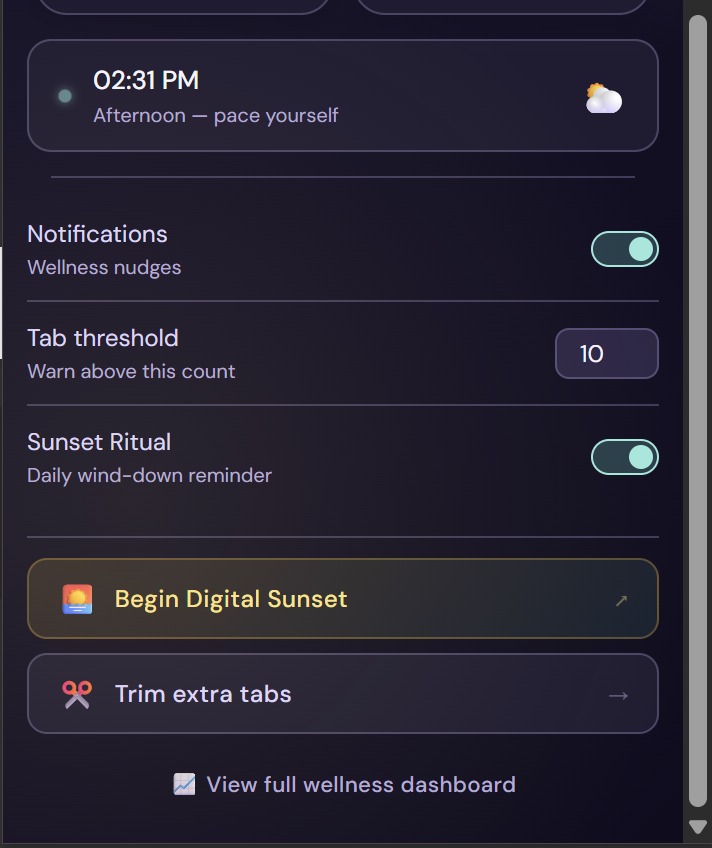The width and height of the screenshot is (712, 848).
Task: Click the scrollbar down arrow
Action: coord(698,826)
